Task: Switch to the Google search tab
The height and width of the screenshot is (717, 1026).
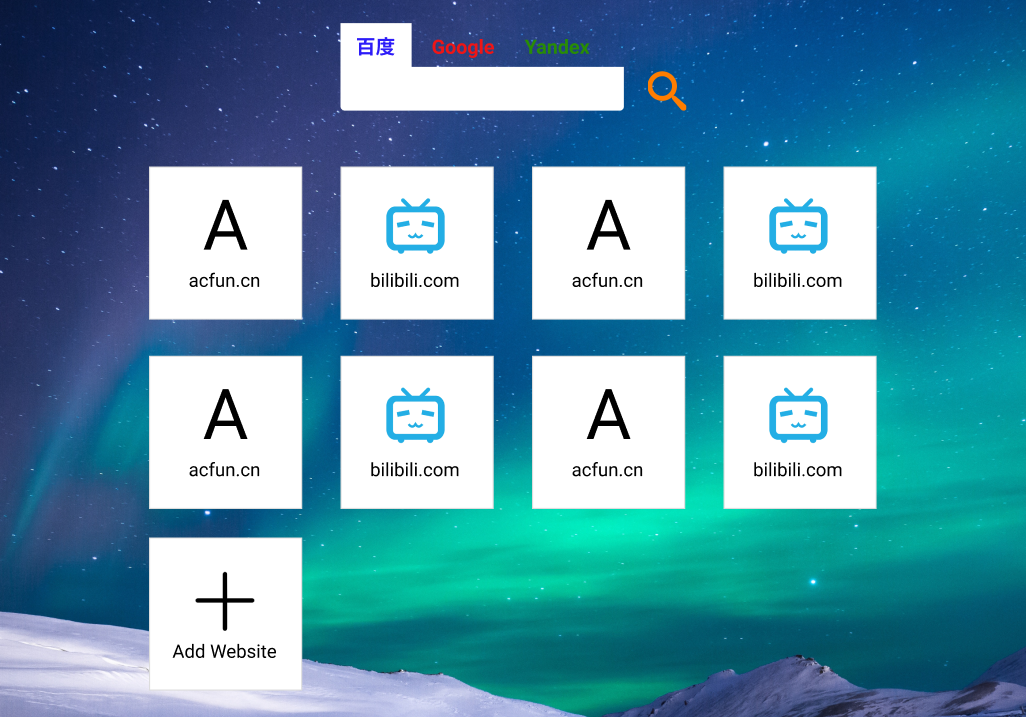Action: tap(463, 47)
